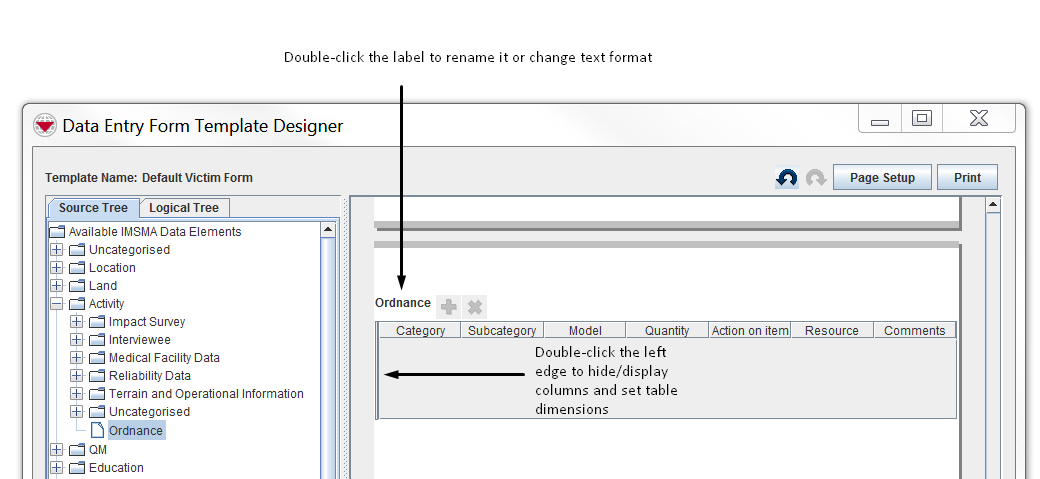Click the Medical Facility Data folder icon
Screen dimensions: 1040x479
coord(97,358)
